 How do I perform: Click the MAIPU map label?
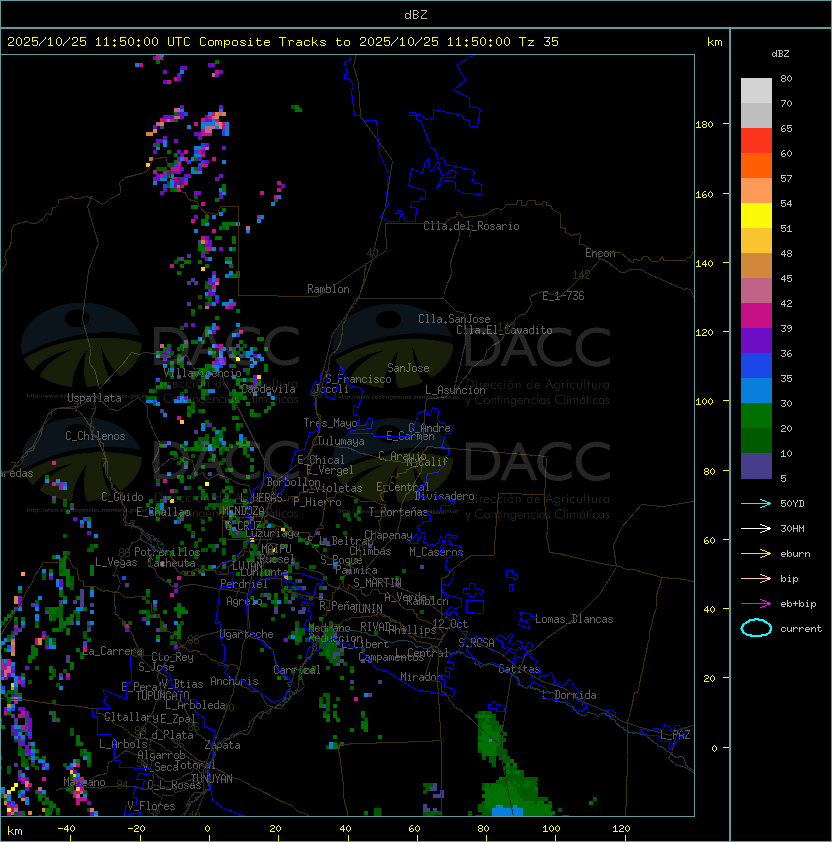[276, 549]
